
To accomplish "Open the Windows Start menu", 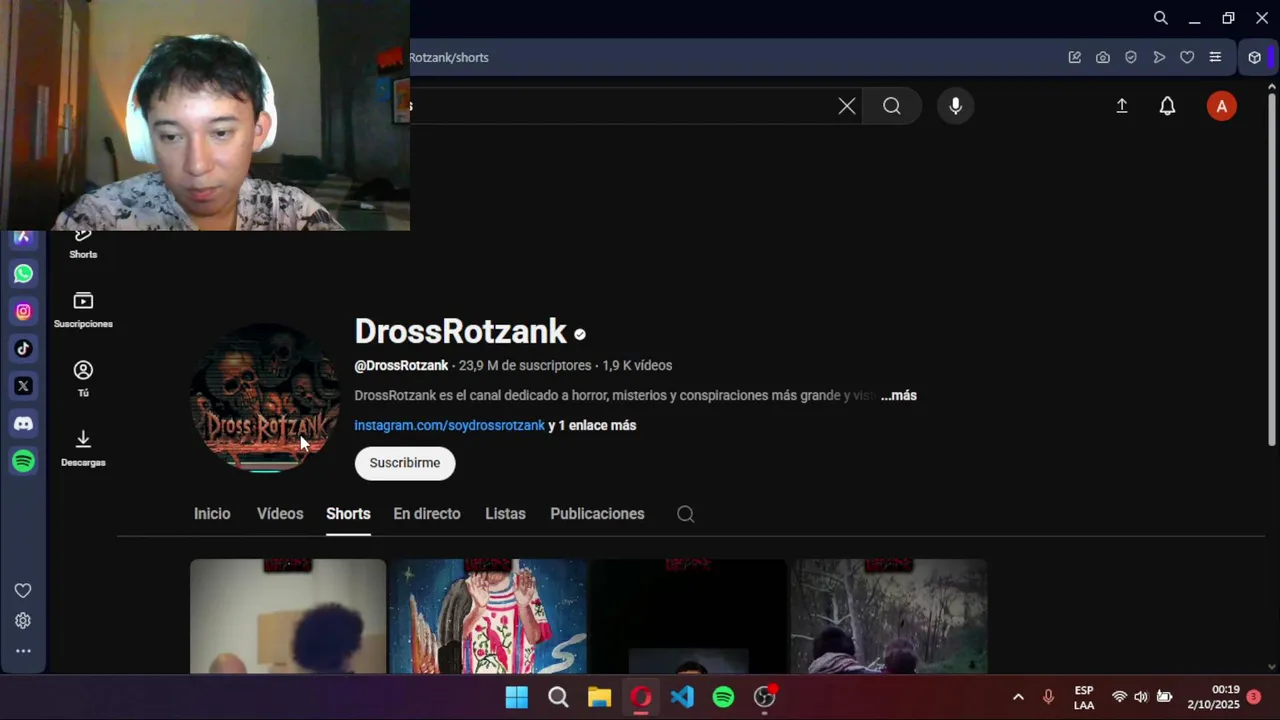I will pos(516,697).
